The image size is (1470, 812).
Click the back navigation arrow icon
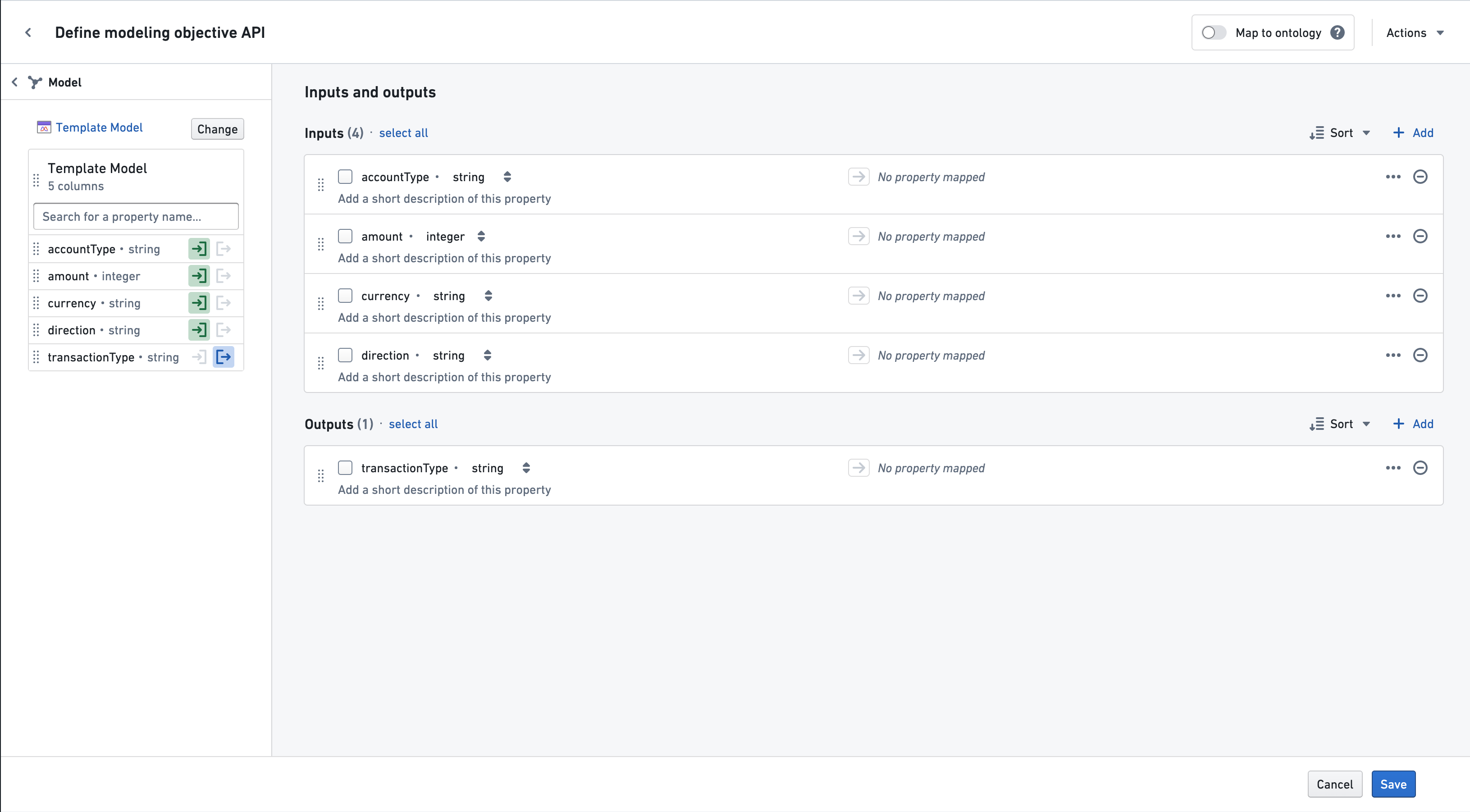click(28, 33)
